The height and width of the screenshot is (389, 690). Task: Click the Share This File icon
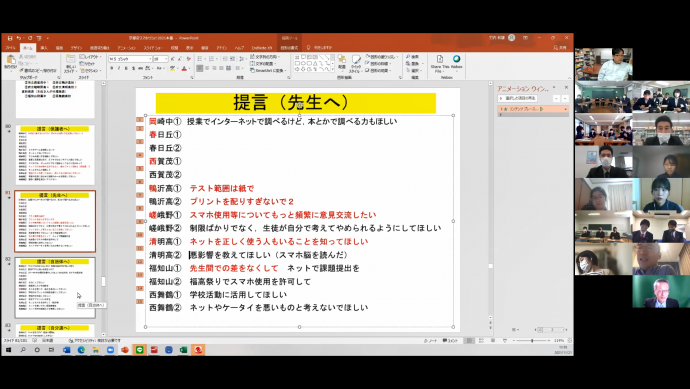pyautogui.click(x=439, y=64)
